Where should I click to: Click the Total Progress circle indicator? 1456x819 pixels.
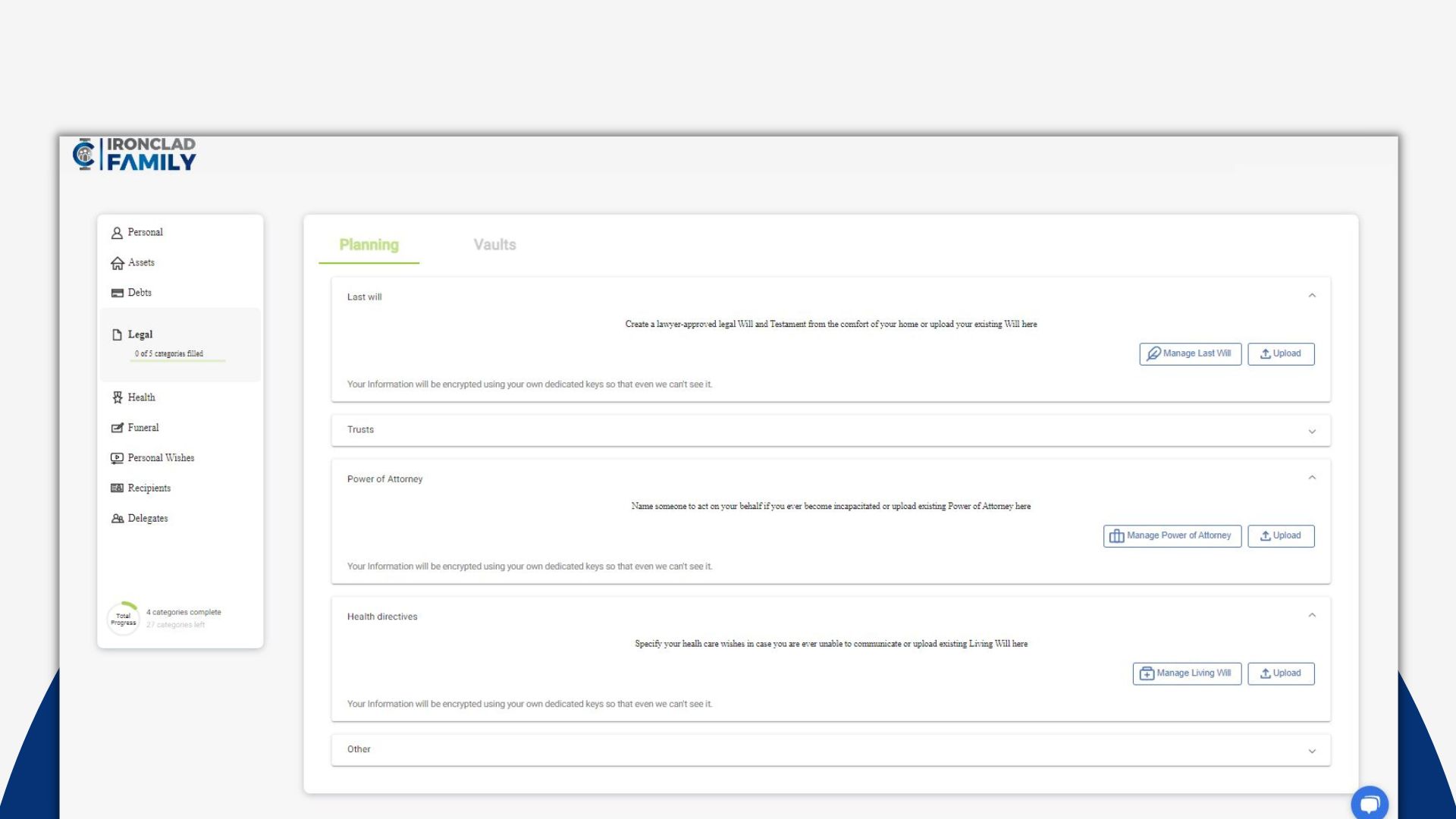click(123, 619)
